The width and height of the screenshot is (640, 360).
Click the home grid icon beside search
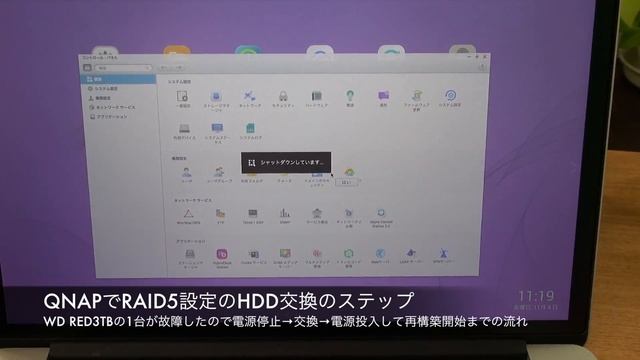coord(87,68)
